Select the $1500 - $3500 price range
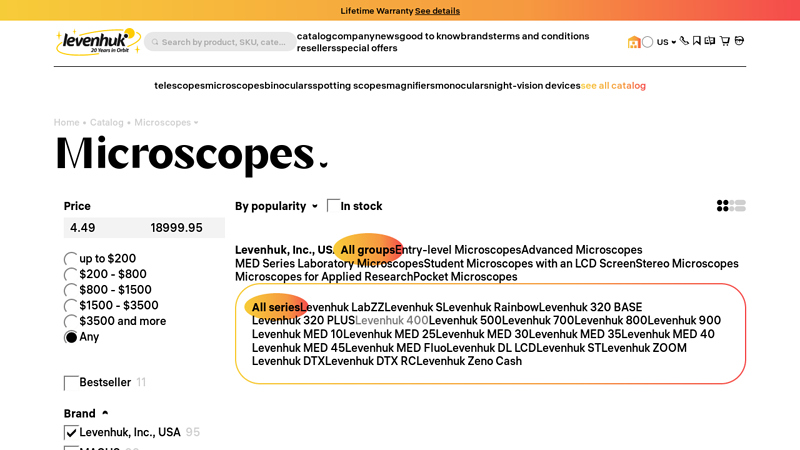800x450 pixels. pyautogui.click(x=70, y=306)
